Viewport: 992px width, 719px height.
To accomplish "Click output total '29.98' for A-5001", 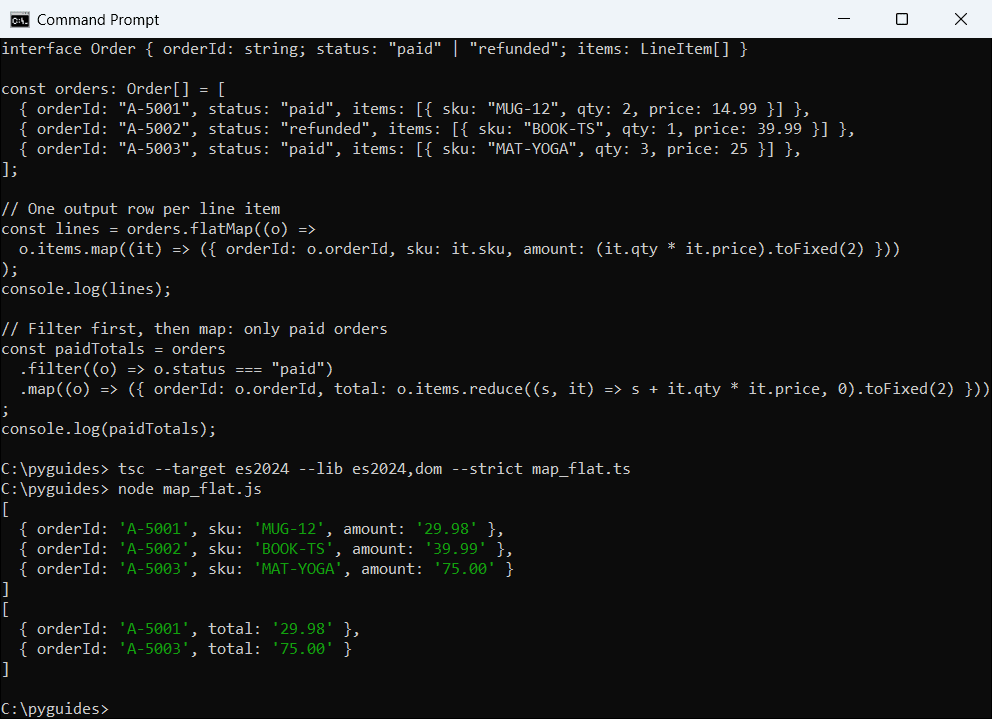I will click(302, 628).
